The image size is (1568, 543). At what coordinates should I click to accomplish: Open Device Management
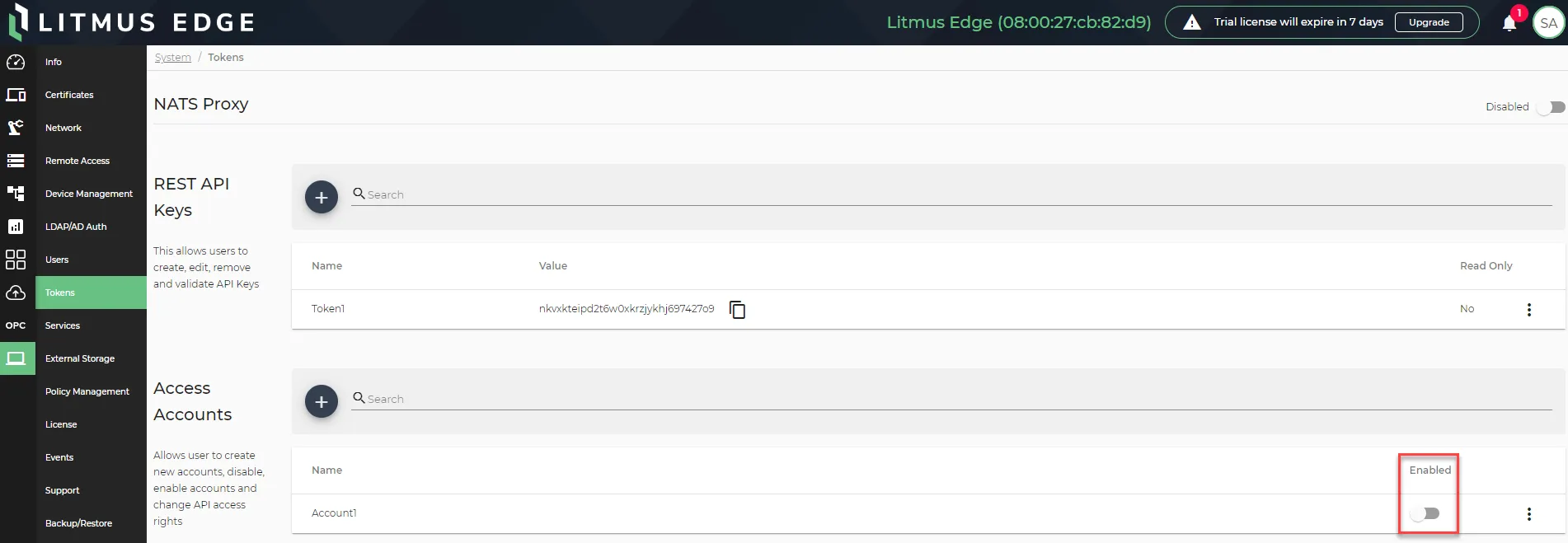pyautogui.click(x=91, y=194)
